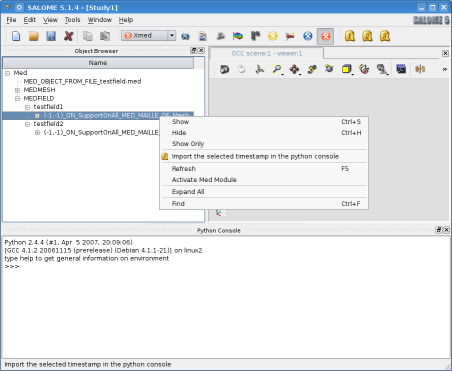
Task: Choose Find in the context menu
Action: [264, 204]
